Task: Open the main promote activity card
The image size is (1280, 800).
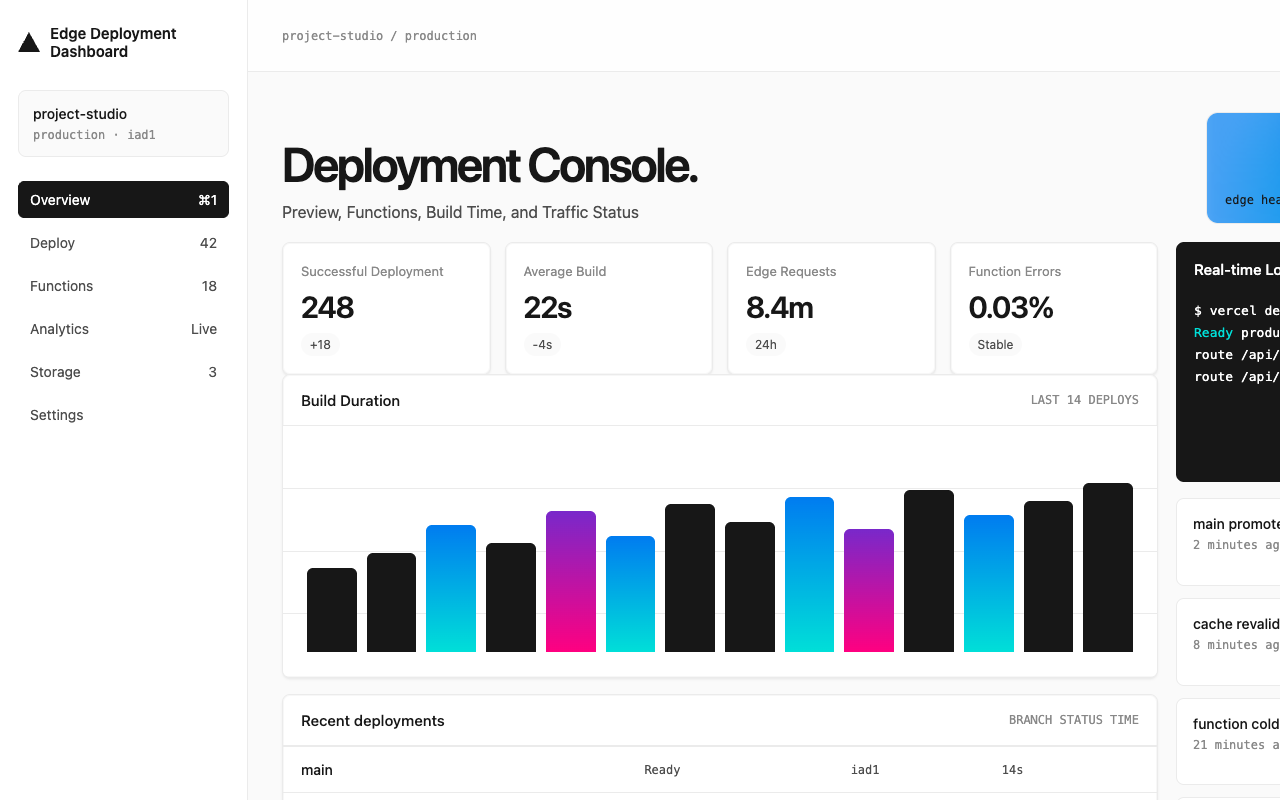Action: click(x=1229, y=542)
